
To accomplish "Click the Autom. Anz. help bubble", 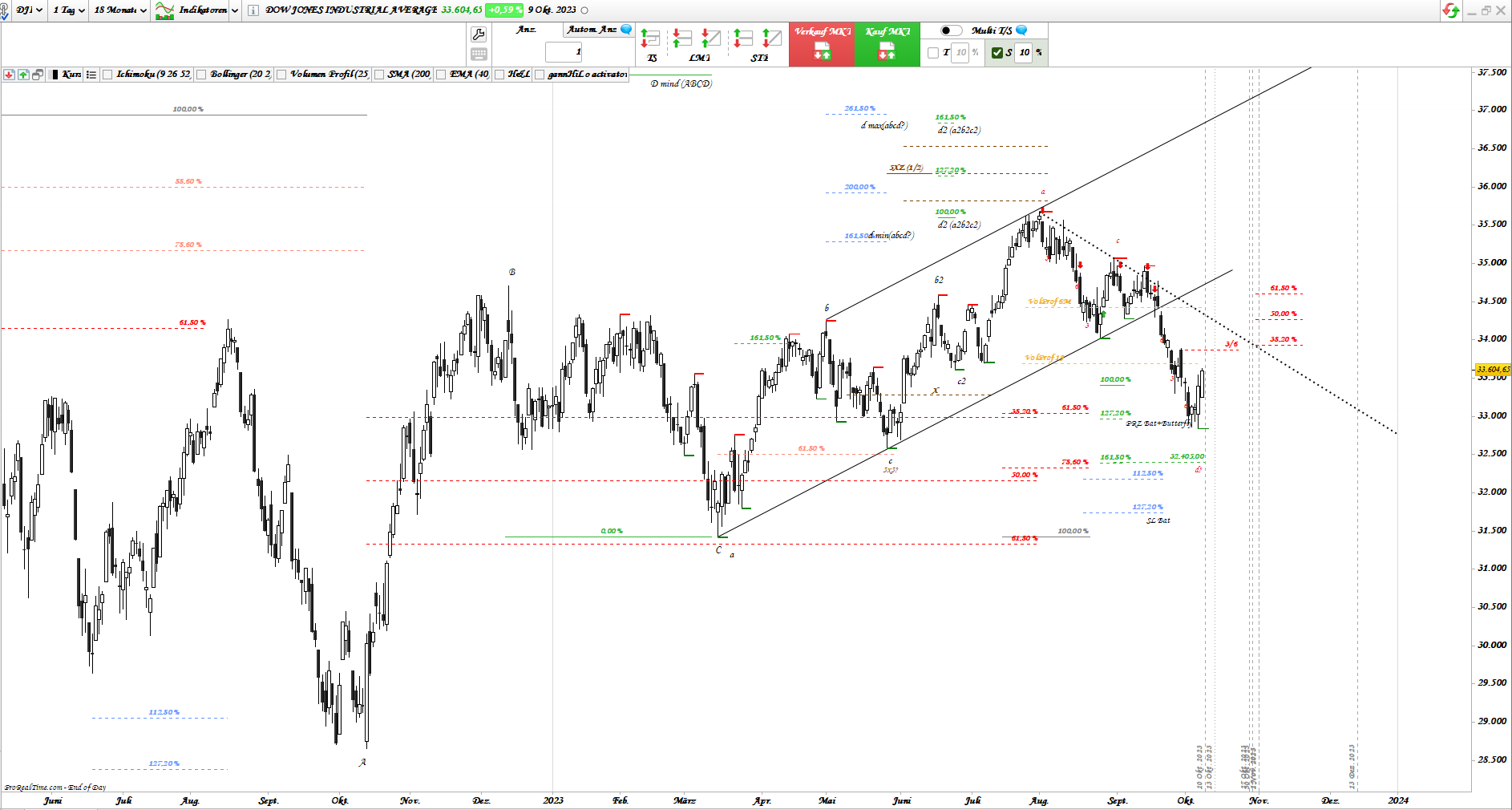I will tap(626, 30).
